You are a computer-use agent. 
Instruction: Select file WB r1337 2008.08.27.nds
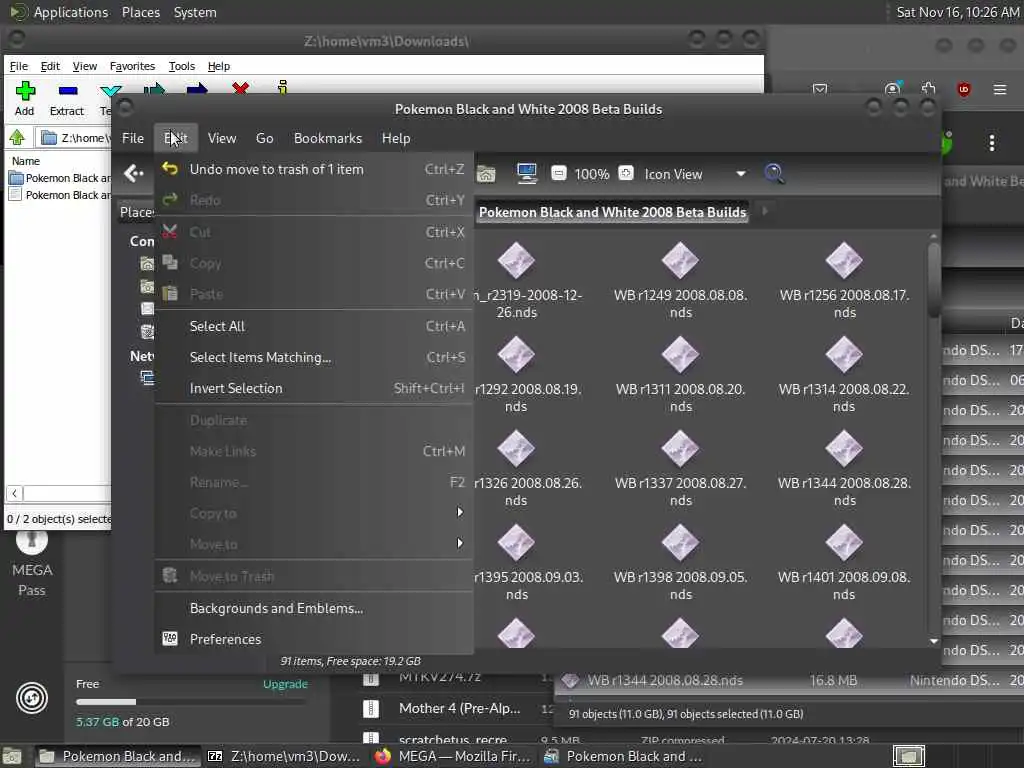point(680,469)
